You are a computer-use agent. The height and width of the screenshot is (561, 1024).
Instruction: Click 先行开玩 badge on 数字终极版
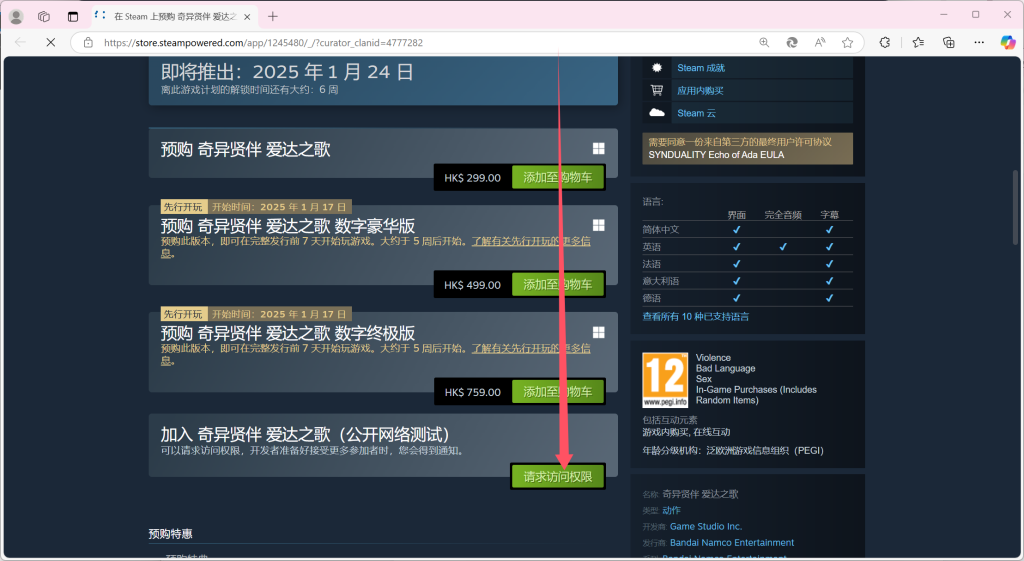click(x=184, y=314)
